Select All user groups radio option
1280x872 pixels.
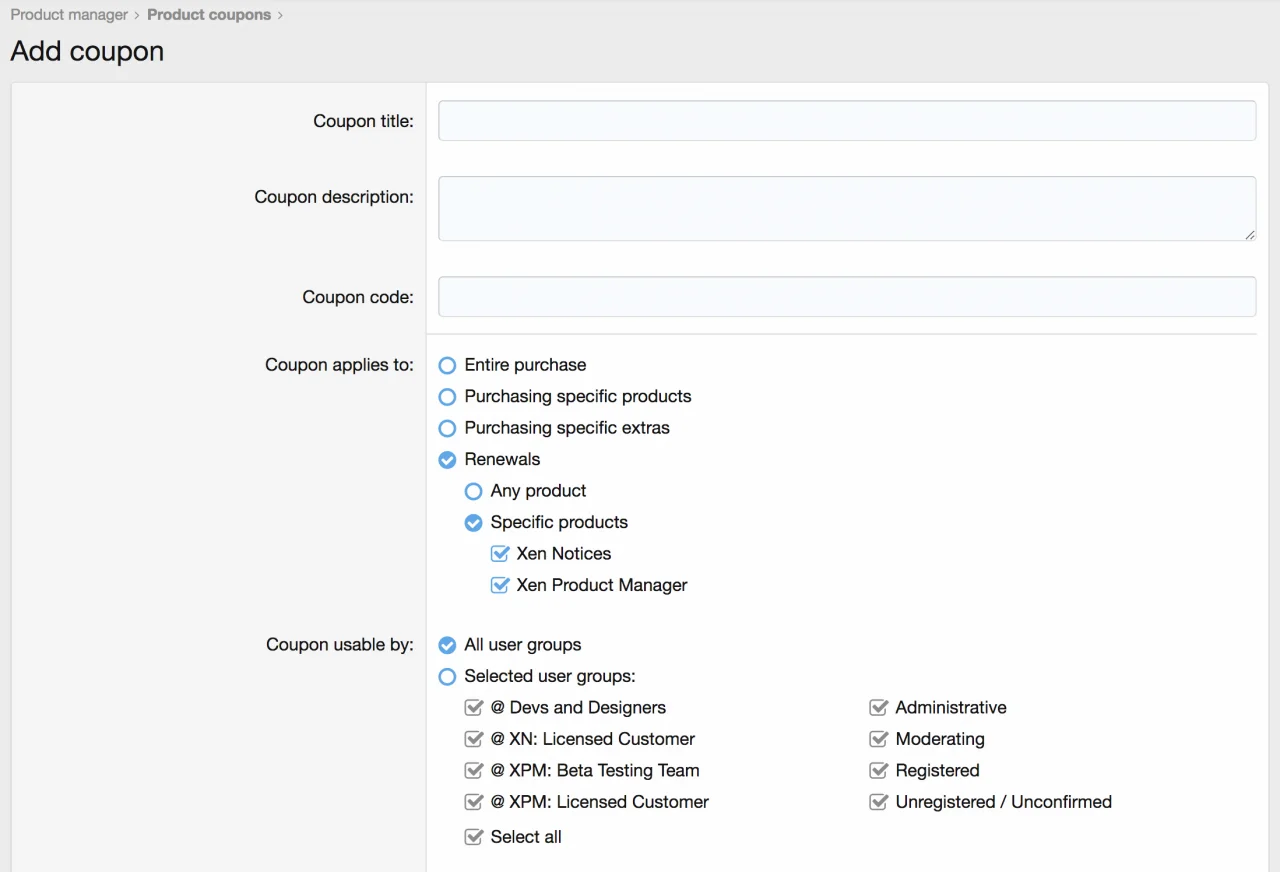[x=448, y=645]
